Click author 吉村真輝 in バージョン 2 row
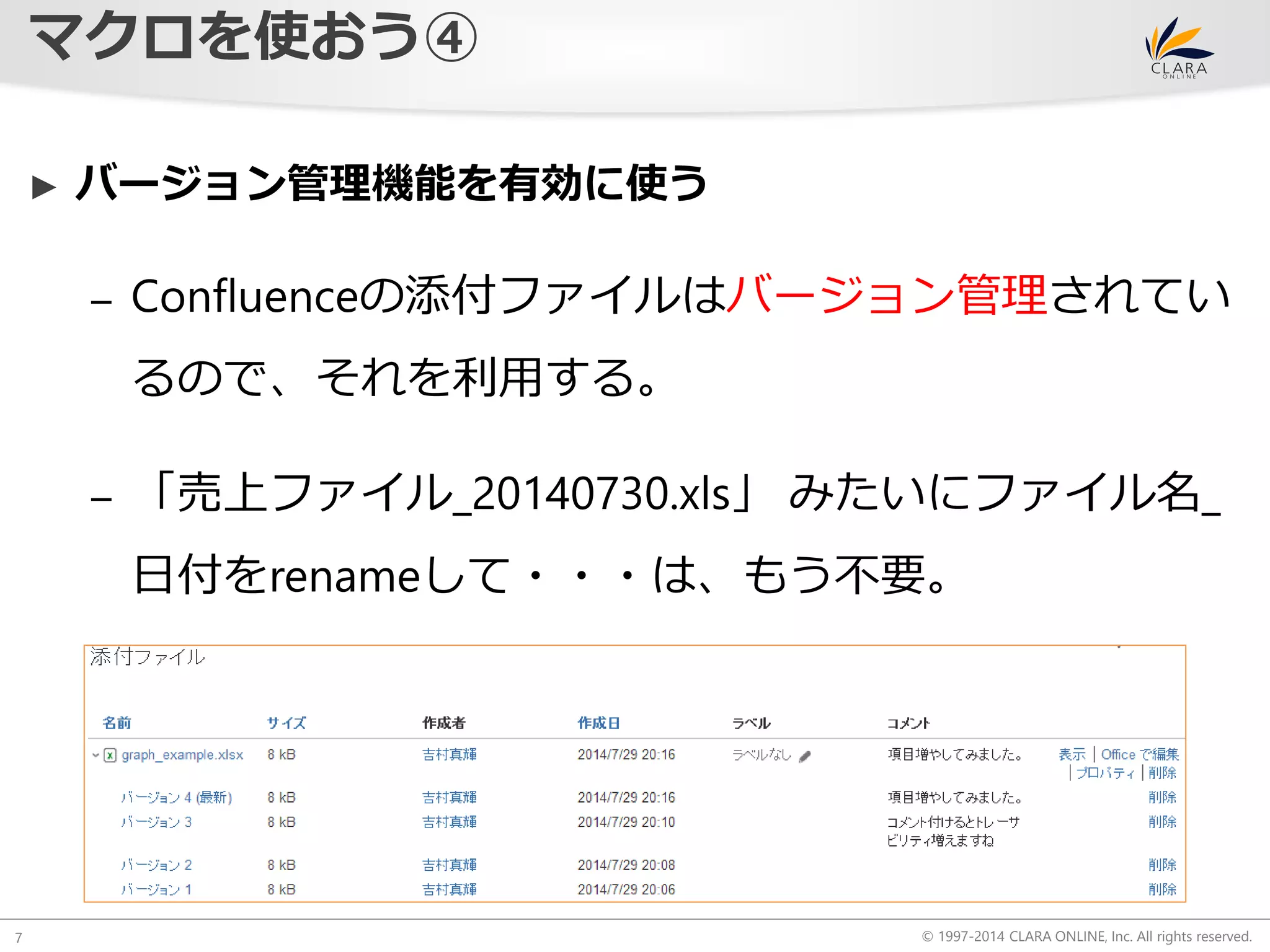Image resolution: width=1270 pixels, height=952 pixels. point(450,865)
